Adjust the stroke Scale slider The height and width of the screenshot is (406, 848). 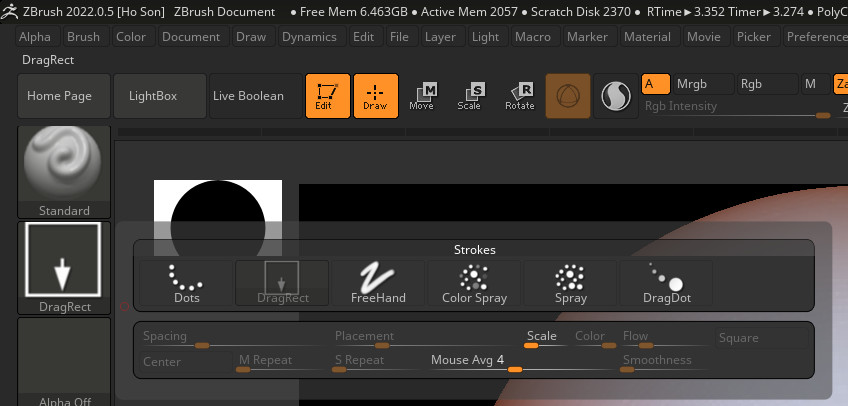(x=546, y=338)
